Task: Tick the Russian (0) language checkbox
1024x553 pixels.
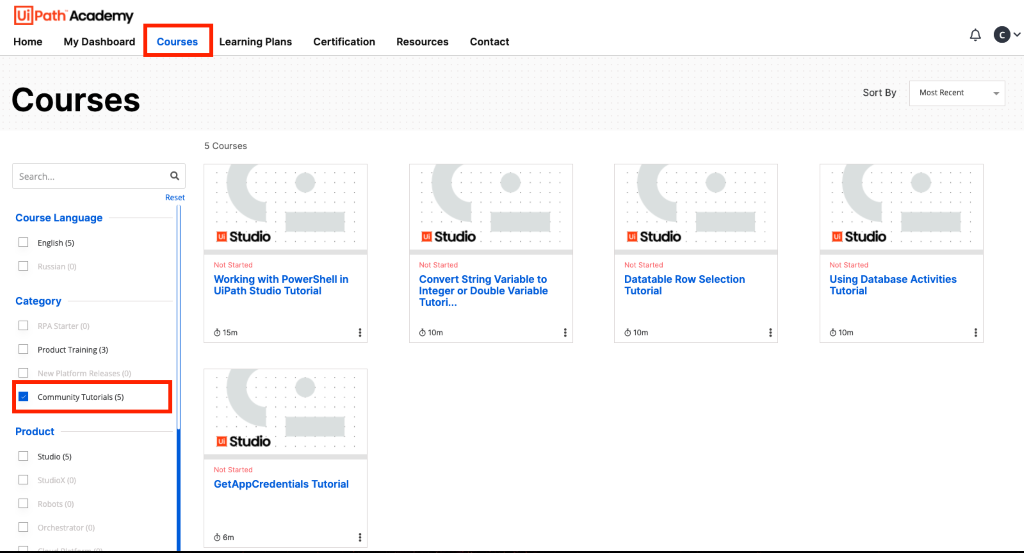Action: 23,266
